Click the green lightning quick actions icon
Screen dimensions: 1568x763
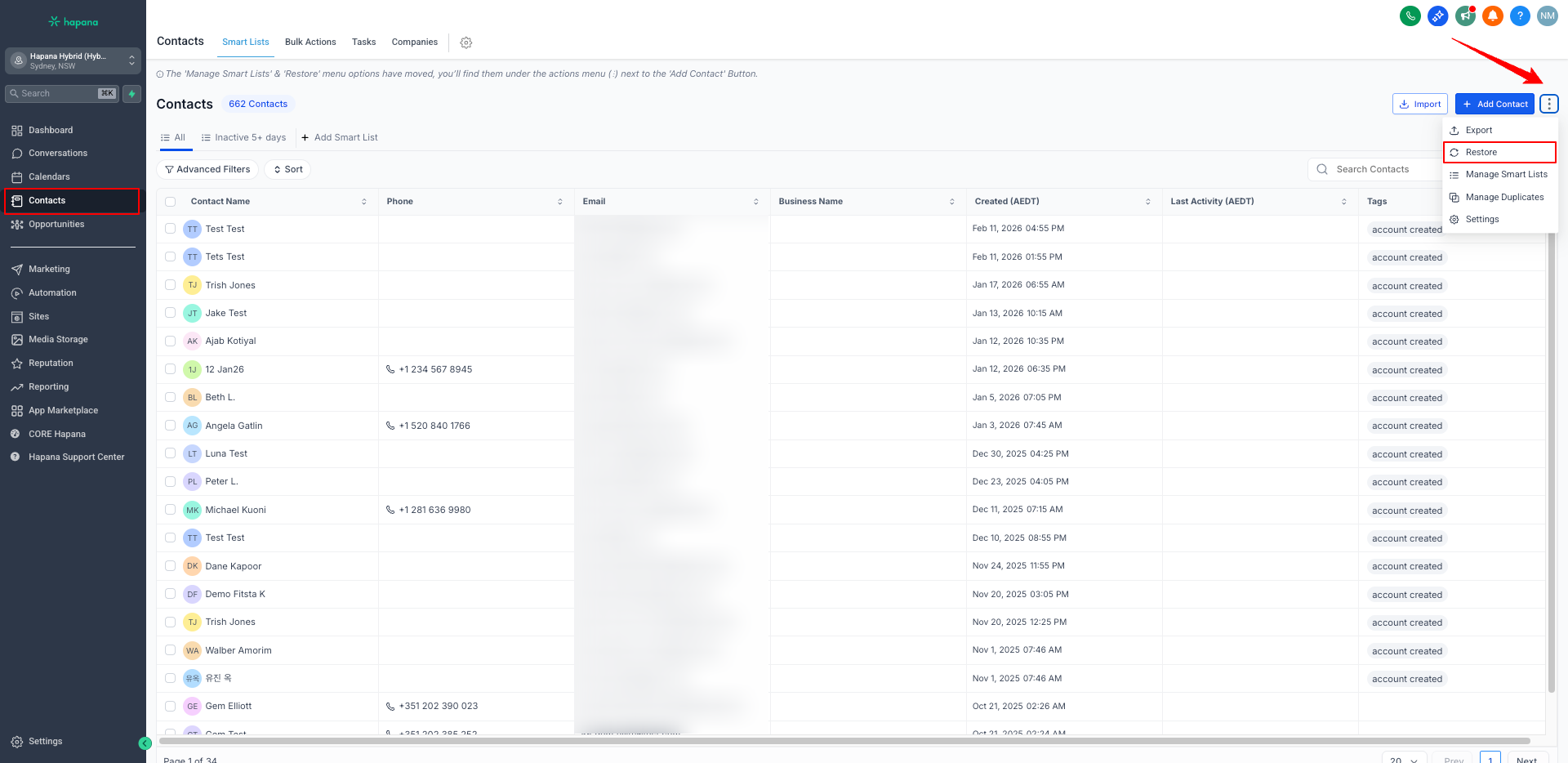[x=131, y=94]
